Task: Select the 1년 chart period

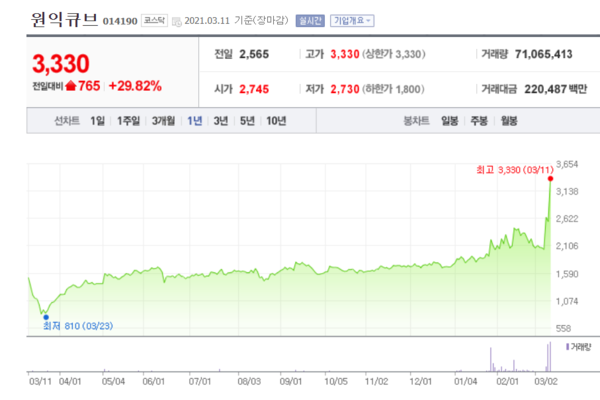Action: pos(195,121)
